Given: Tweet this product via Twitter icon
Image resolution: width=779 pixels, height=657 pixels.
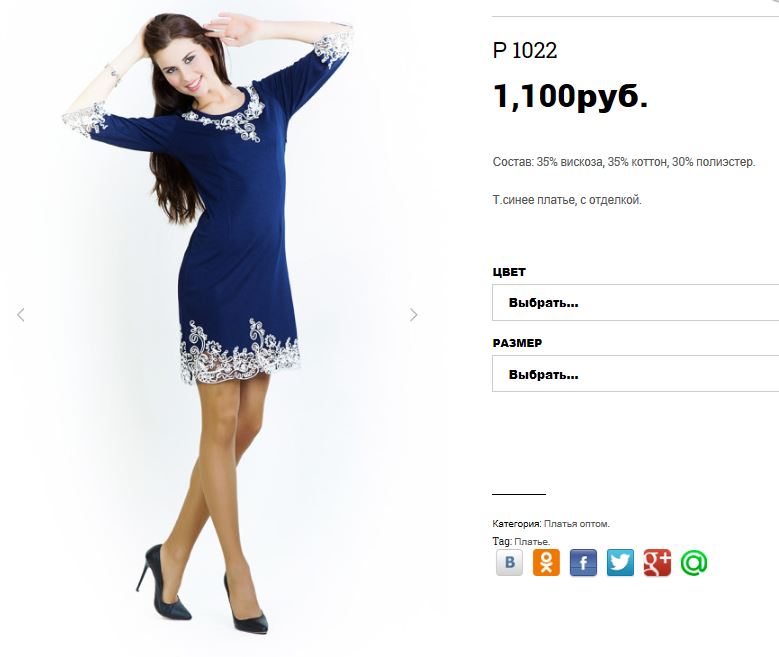Looking at the screenshot, I should 620,563.
